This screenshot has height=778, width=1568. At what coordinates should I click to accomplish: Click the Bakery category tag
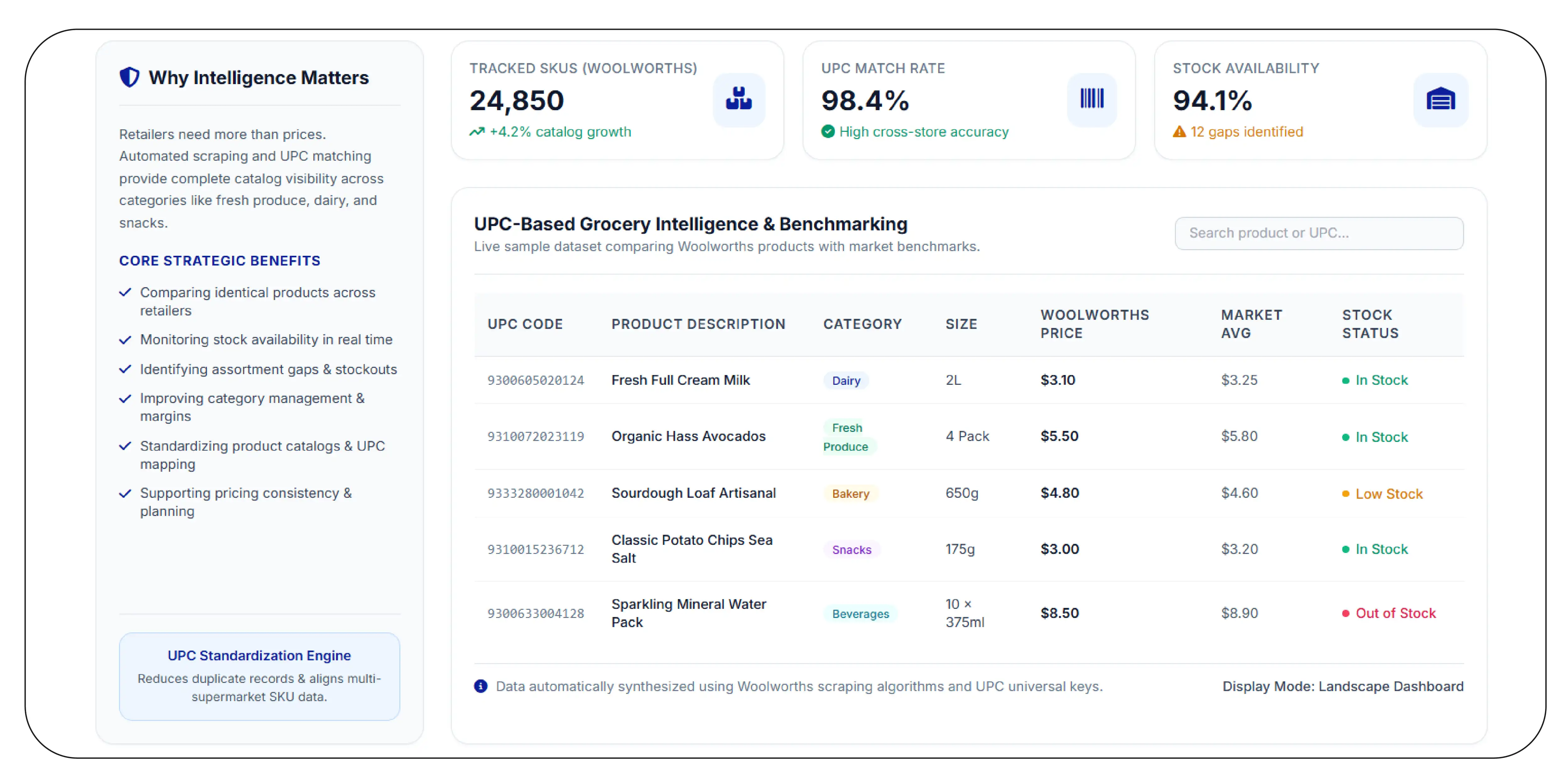850,493
